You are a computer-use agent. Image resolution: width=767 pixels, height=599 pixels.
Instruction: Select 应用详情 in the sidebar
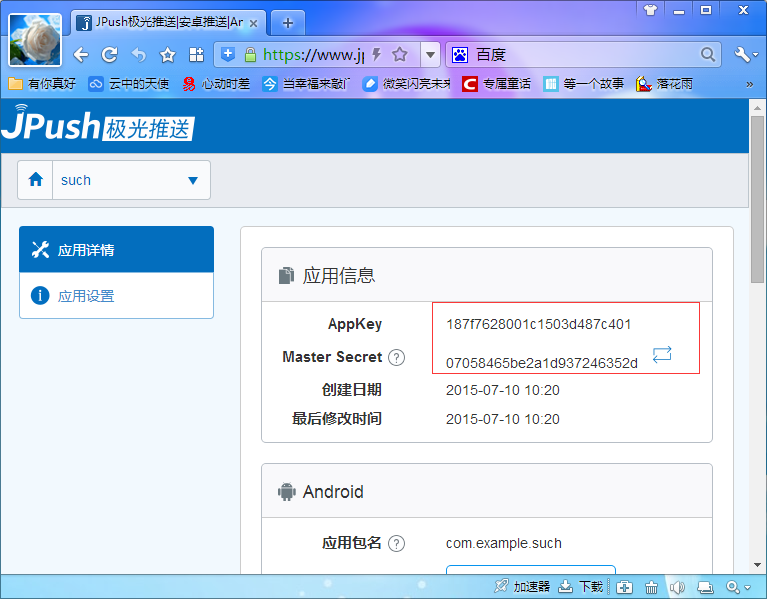116,249
